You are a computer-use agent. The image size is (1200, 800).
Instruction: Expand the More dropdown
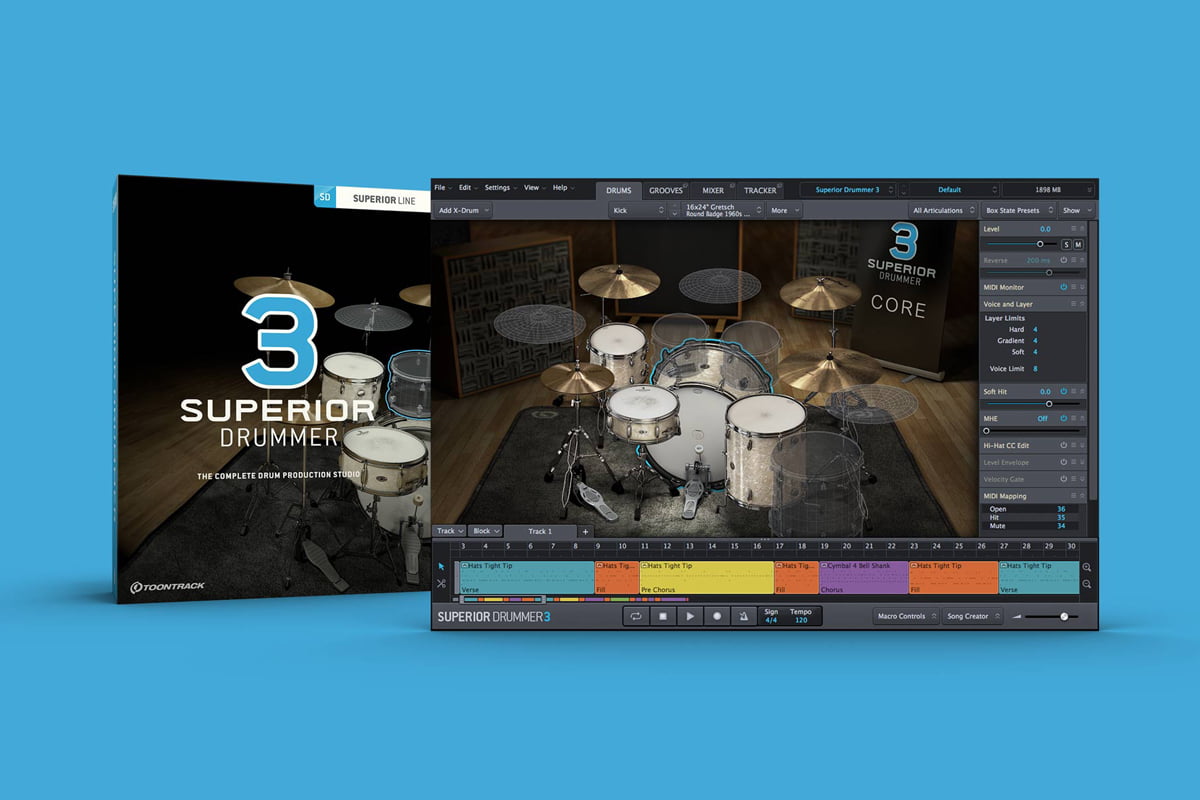click(784, 210)
